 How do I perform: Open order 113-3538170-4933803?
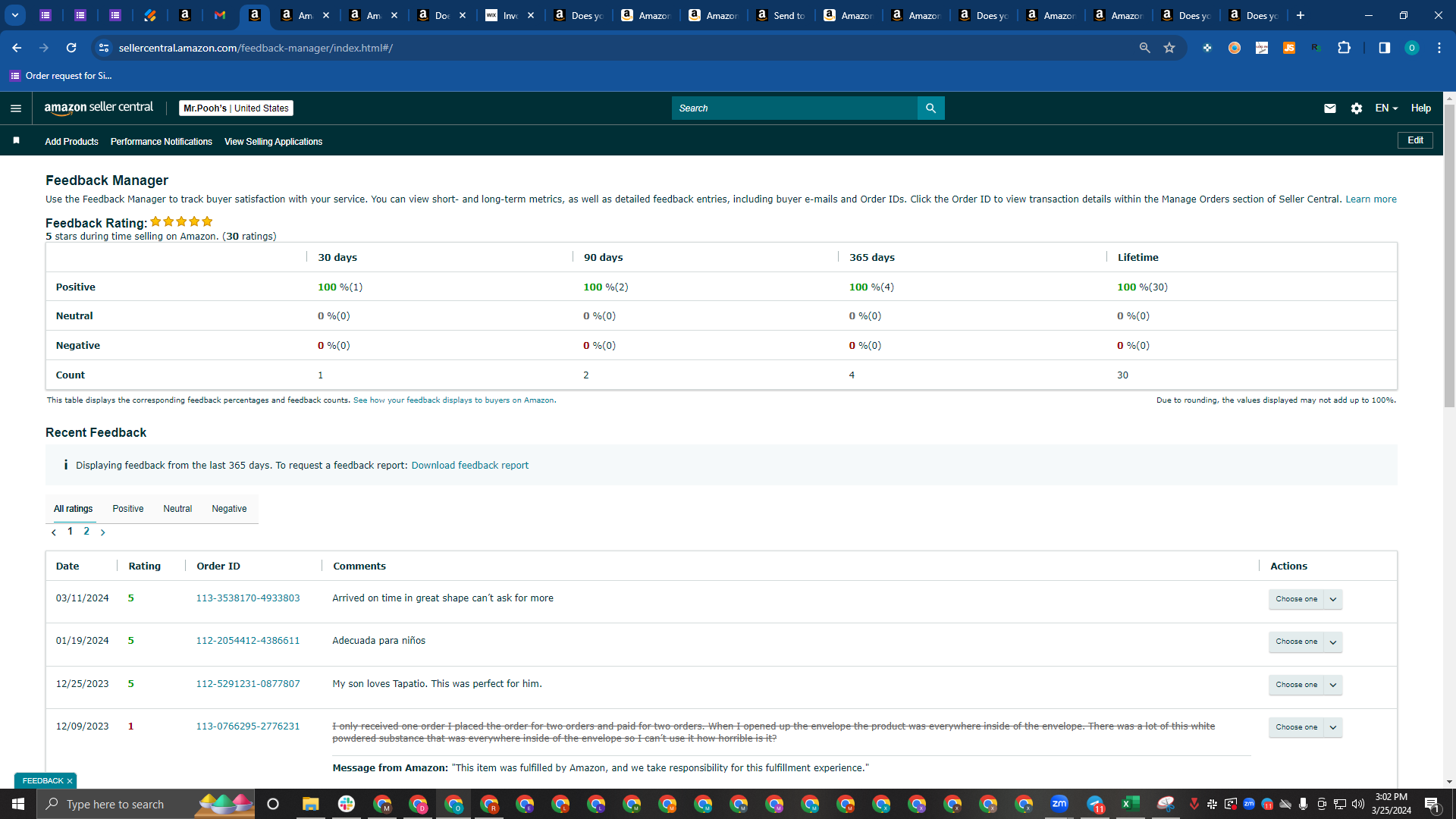tap(248, 598)
